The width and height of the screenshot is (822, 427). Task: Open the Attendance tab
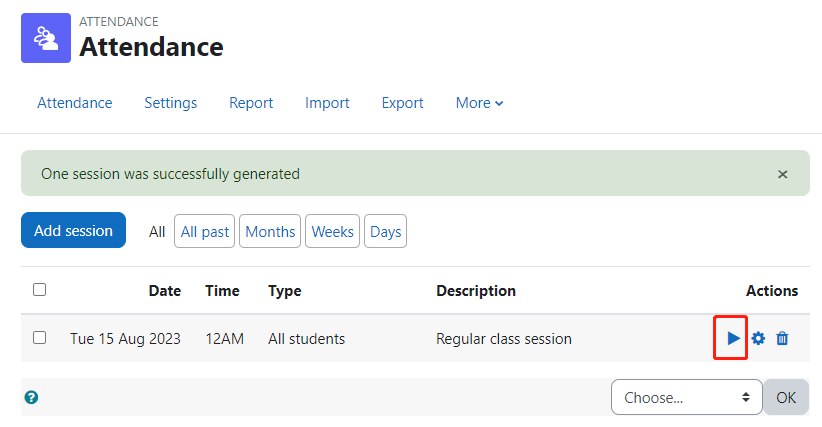(x=74, y=103)
